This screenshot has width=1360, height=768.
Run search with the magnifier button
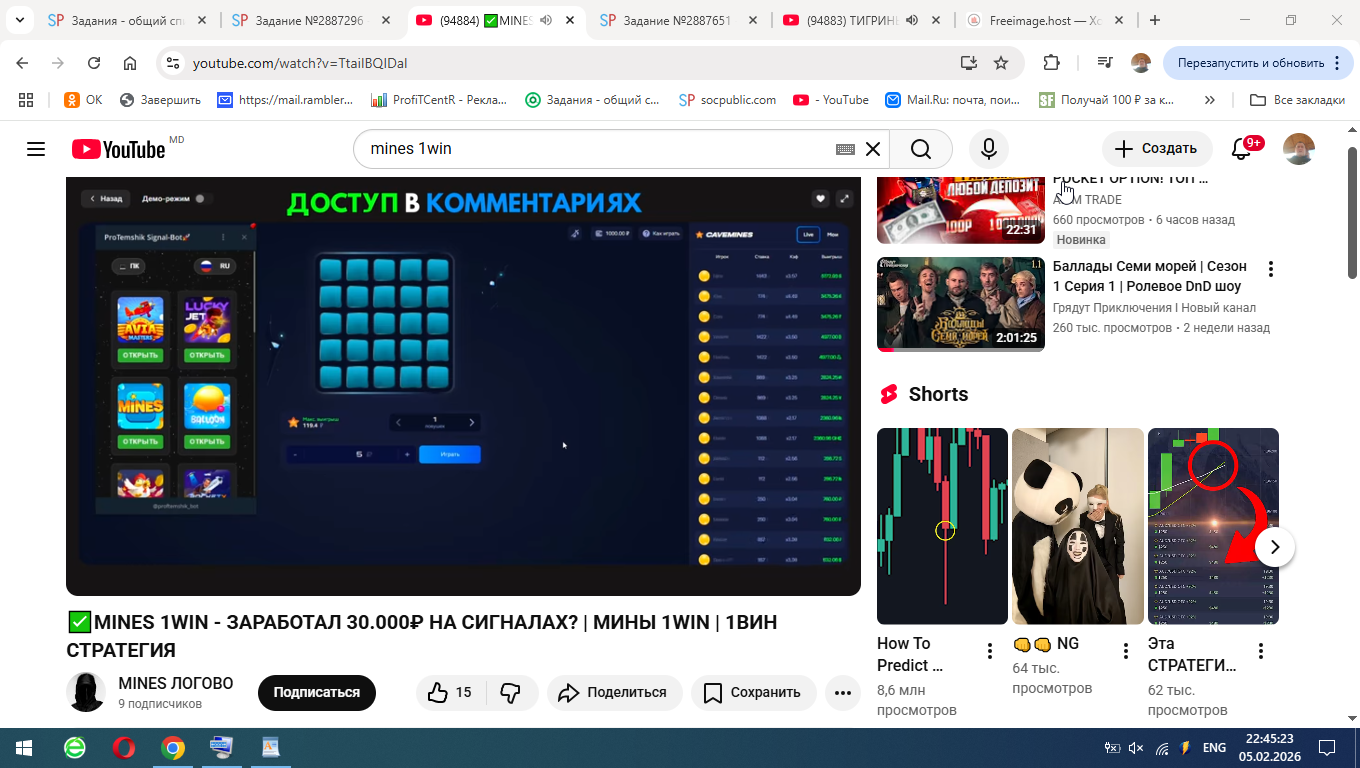click(x=921, y=149)
